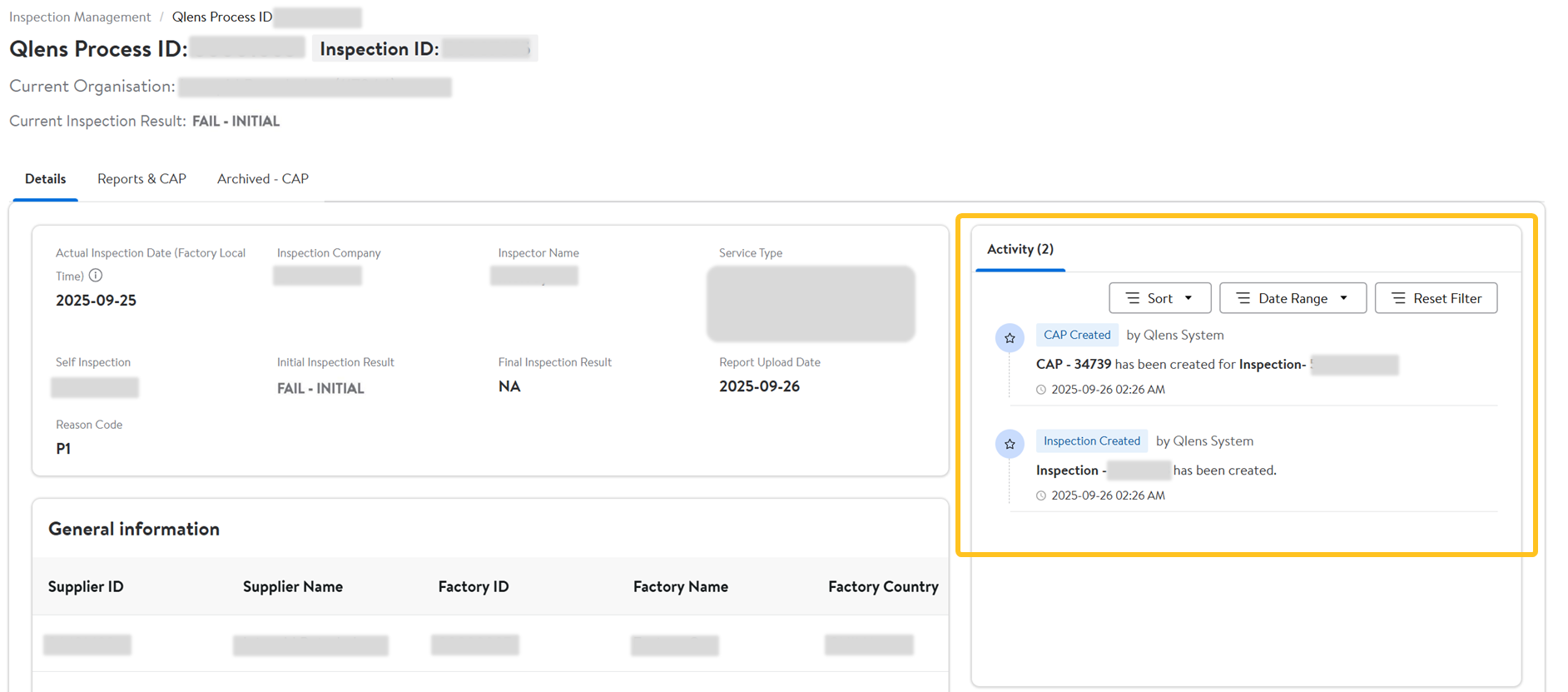Click the Inspection Created tag
The height and width of the screenshot is (692, 1568).
(1092, 441)
